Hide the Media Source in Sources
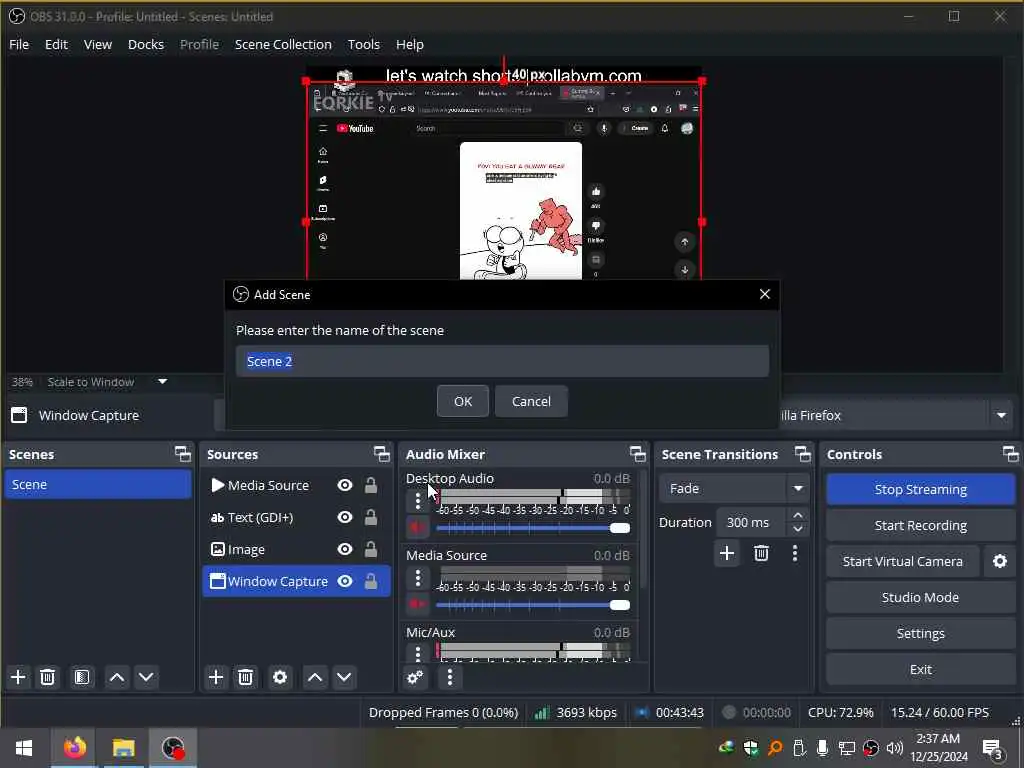The image size is (1024, 768). pos(345,485)
